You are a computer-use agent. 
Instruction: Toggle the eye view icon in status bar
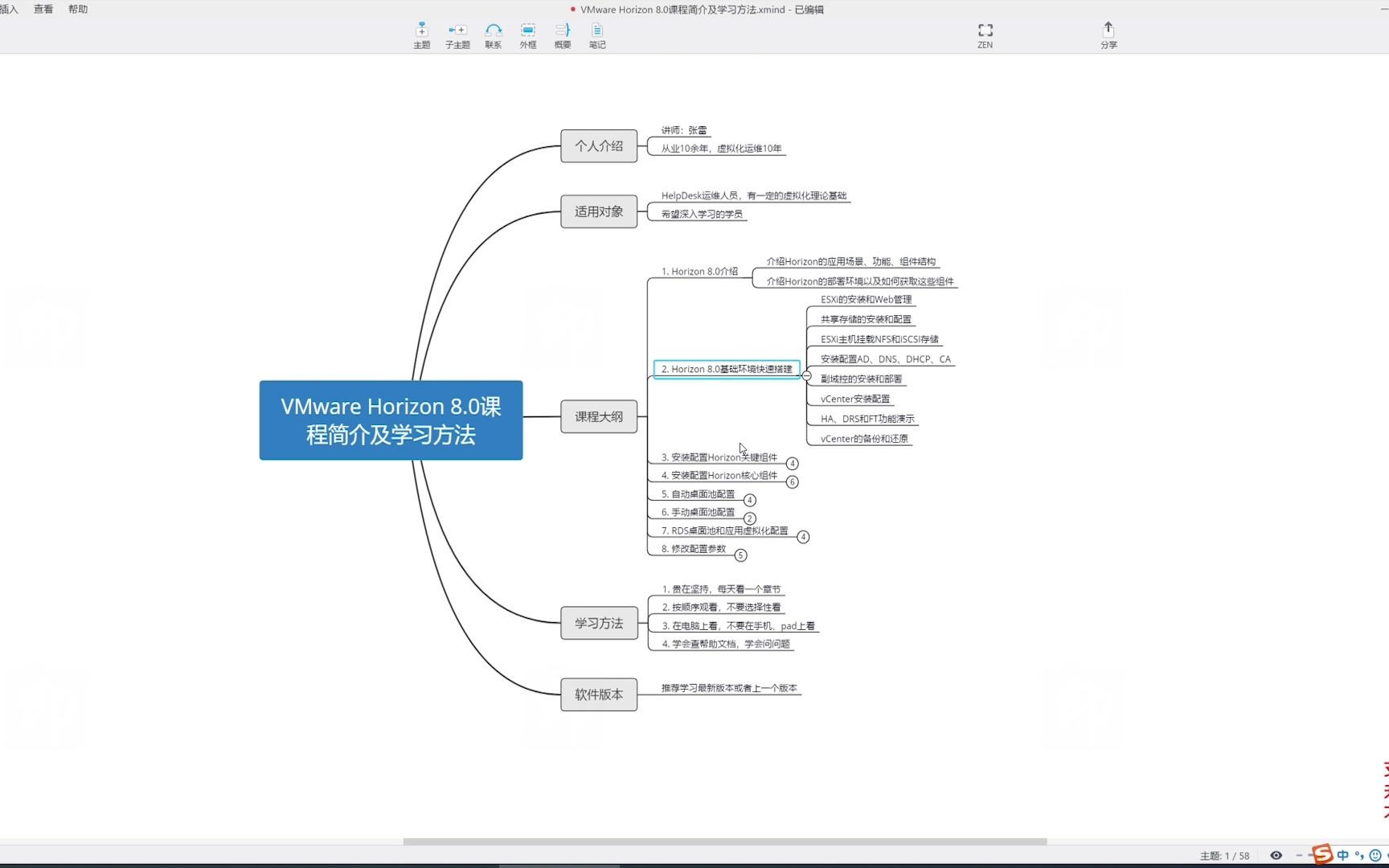(x=1276, y=855)
